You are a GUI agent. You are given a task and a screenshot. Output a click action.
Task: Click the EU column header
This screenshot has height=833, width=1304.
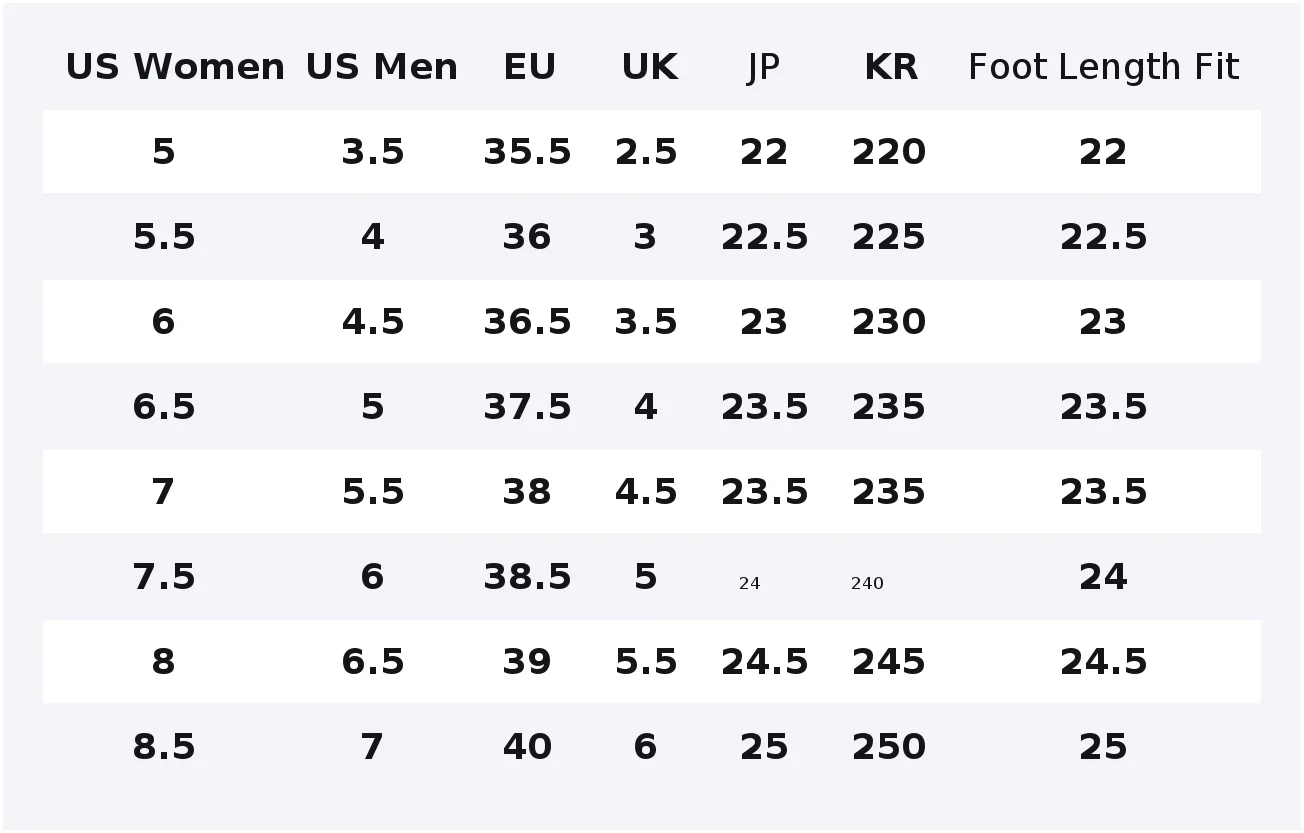click(529, 67)
